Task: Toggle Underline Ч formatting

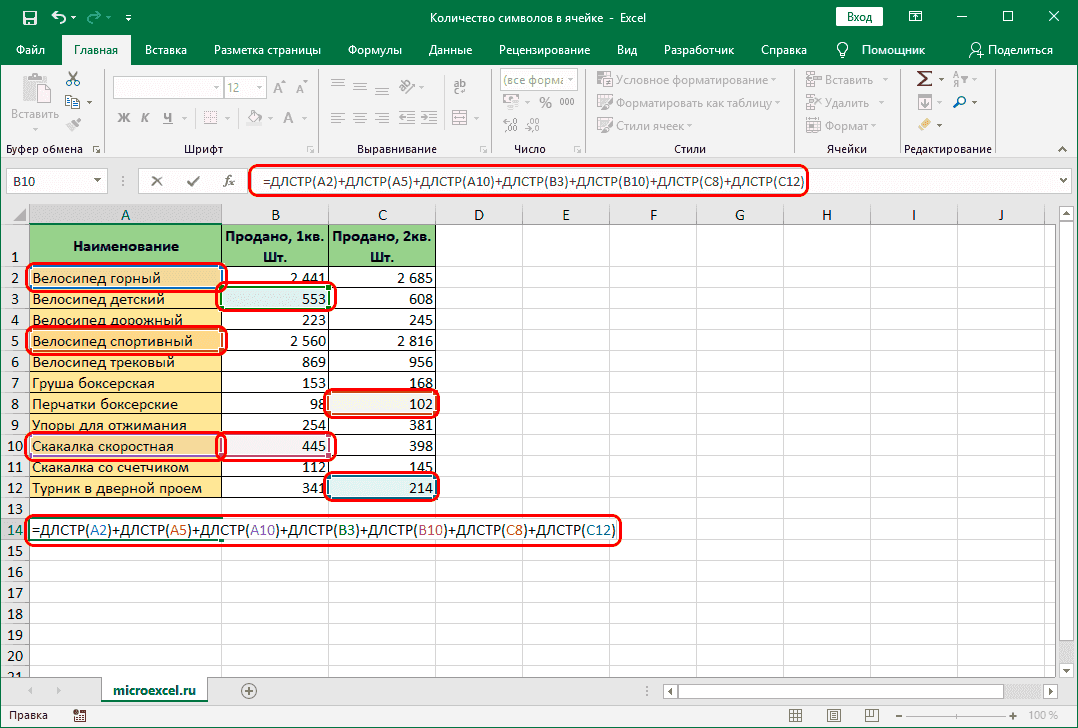Action: click(168, 118)
